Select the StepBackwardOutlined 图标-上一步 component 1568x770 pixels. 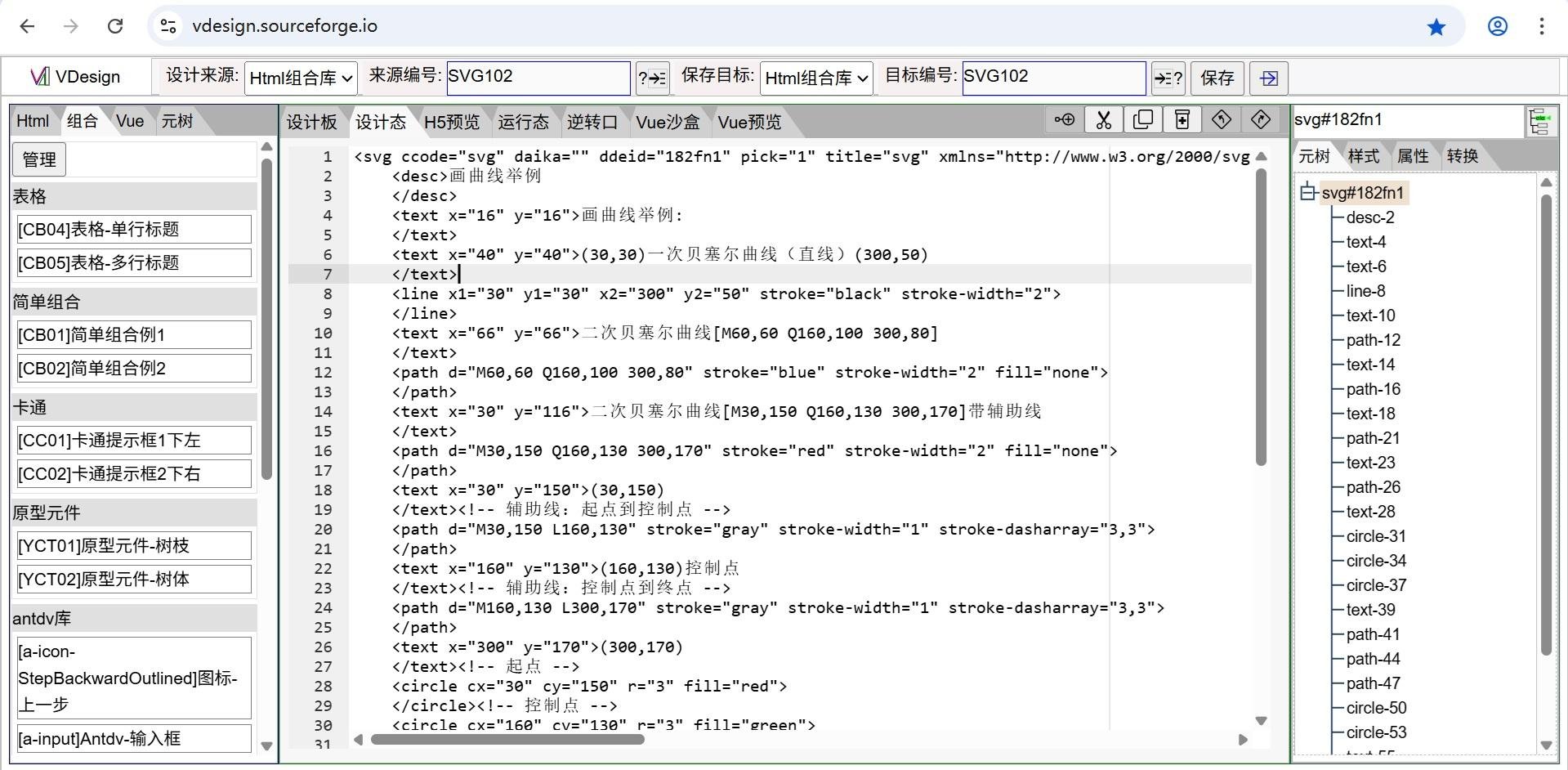[x=133, y=678]
